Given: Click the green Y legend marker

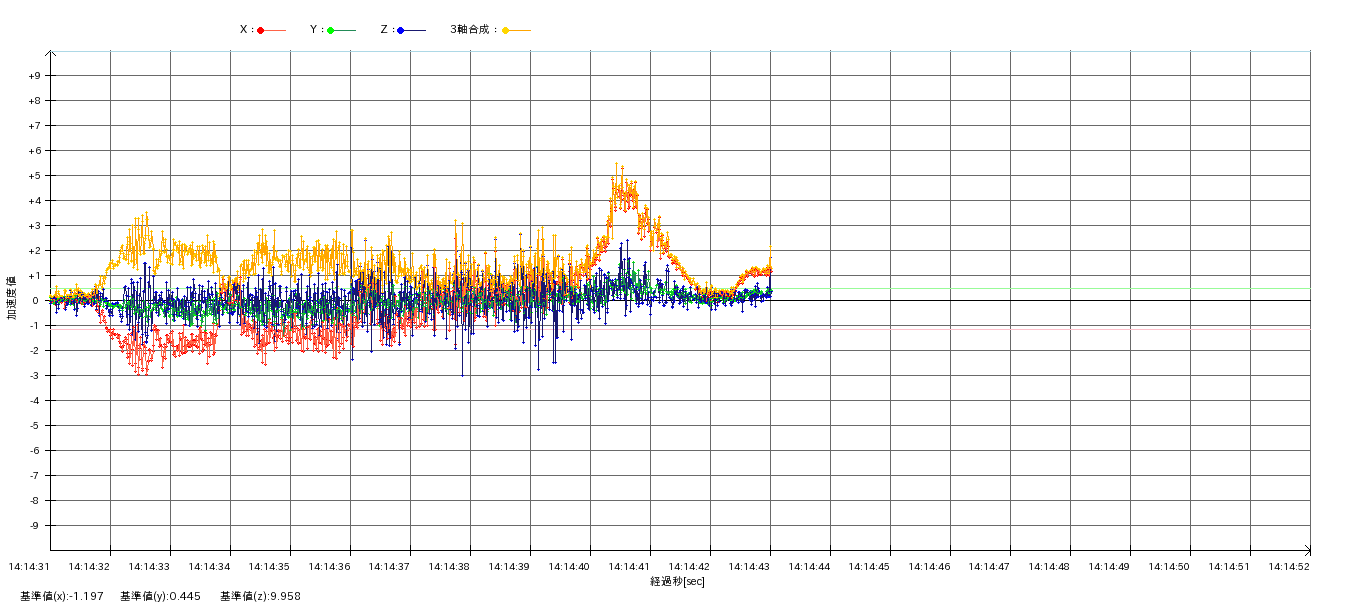Looking at the screenshot, I should 331,30.
